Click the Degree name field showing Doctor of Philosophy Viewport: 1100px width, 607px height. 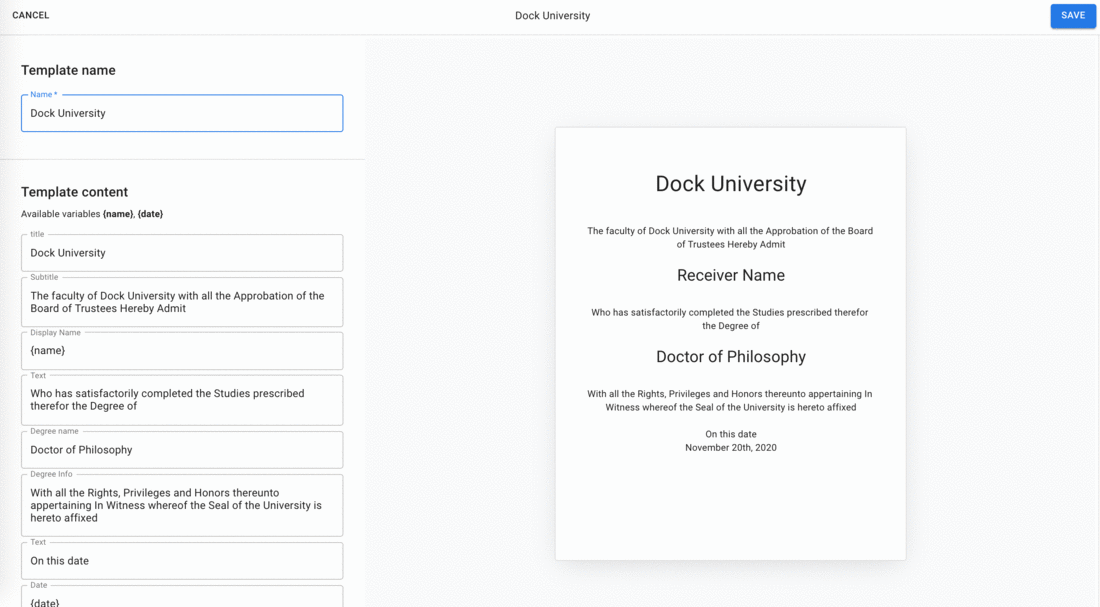181,449
